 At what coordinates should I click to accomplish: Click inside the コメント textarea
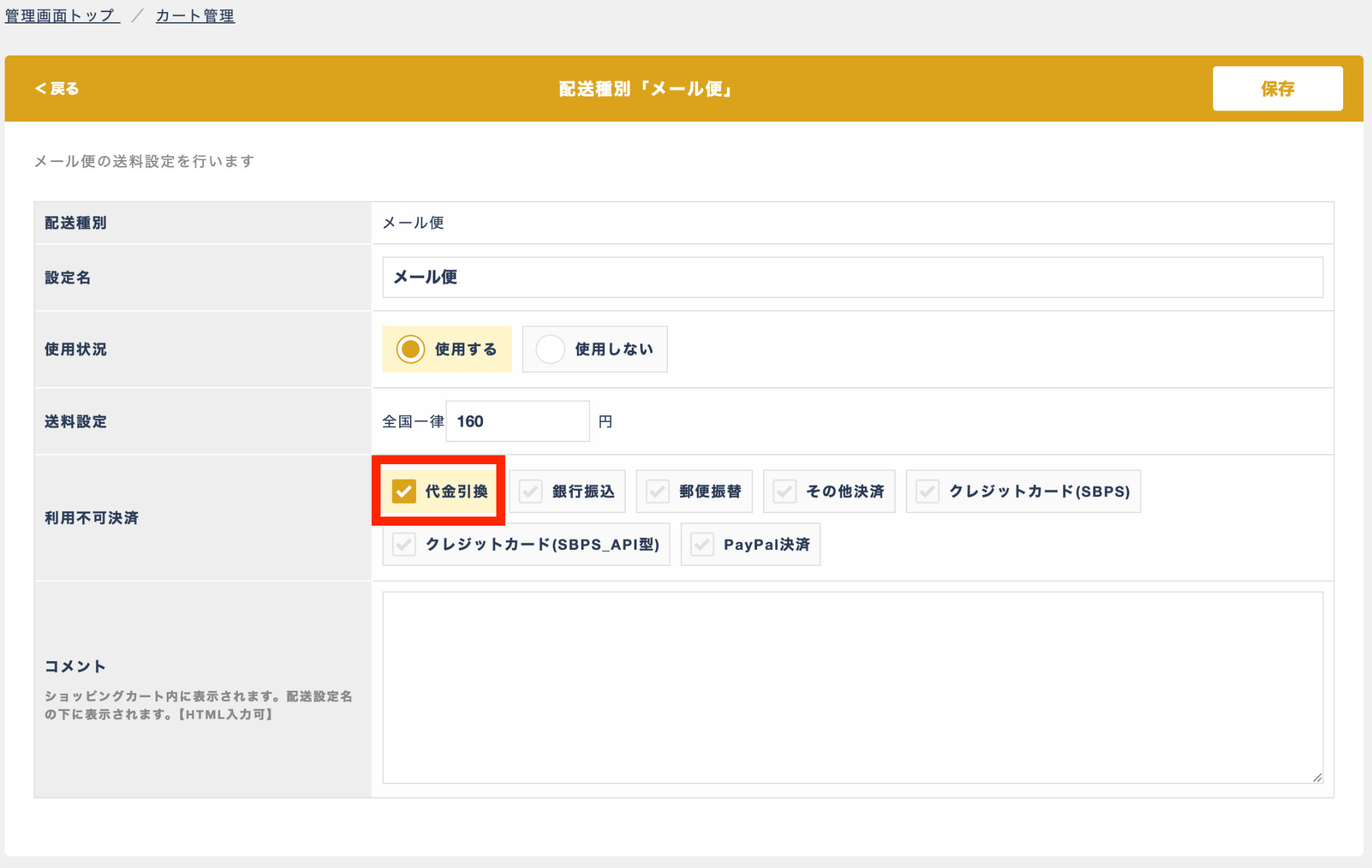[852, 687]
